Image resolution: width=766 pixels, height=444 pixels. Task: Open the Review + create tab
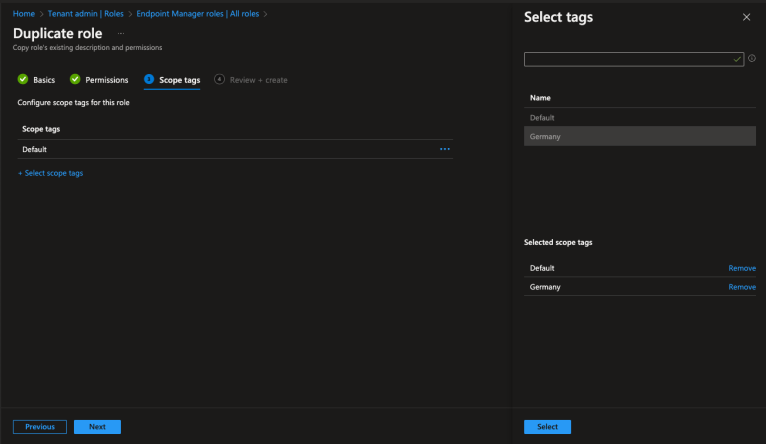click(259, 80)
